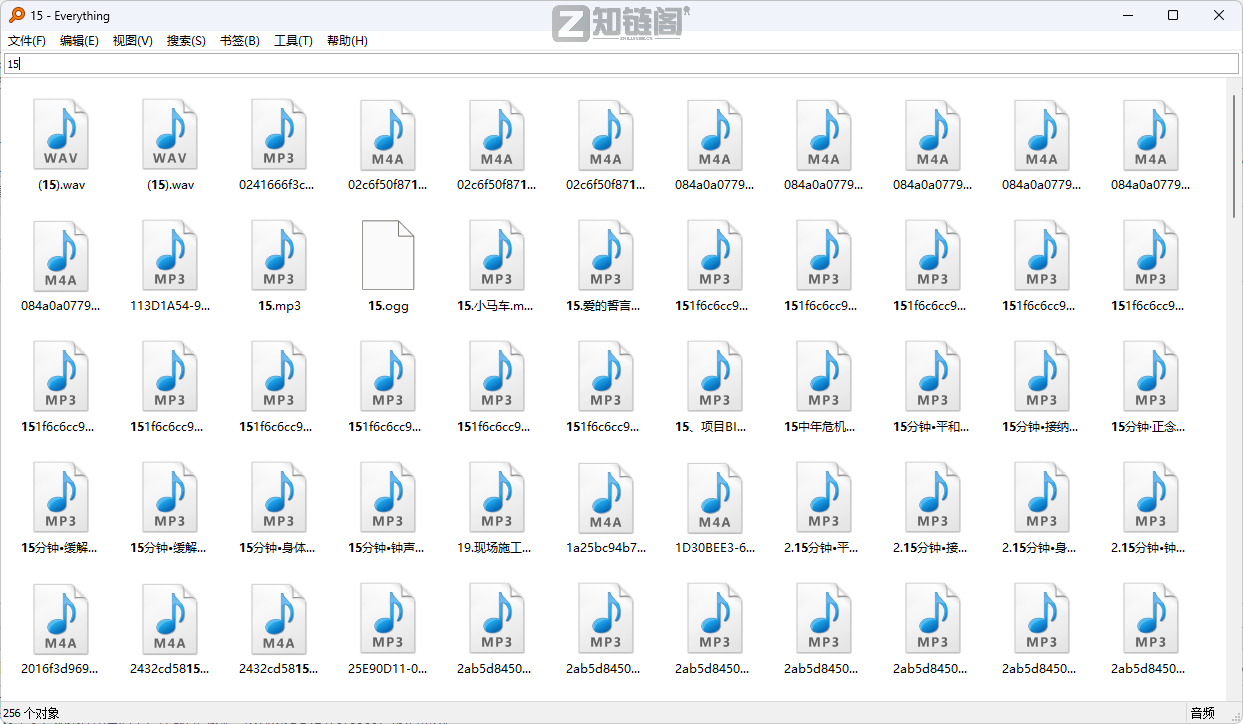The height and width of the screenshot is (724, 1243).
Task: Open the 15分钟·平和 MP3 icon
Action: click(x=933, y=375)
